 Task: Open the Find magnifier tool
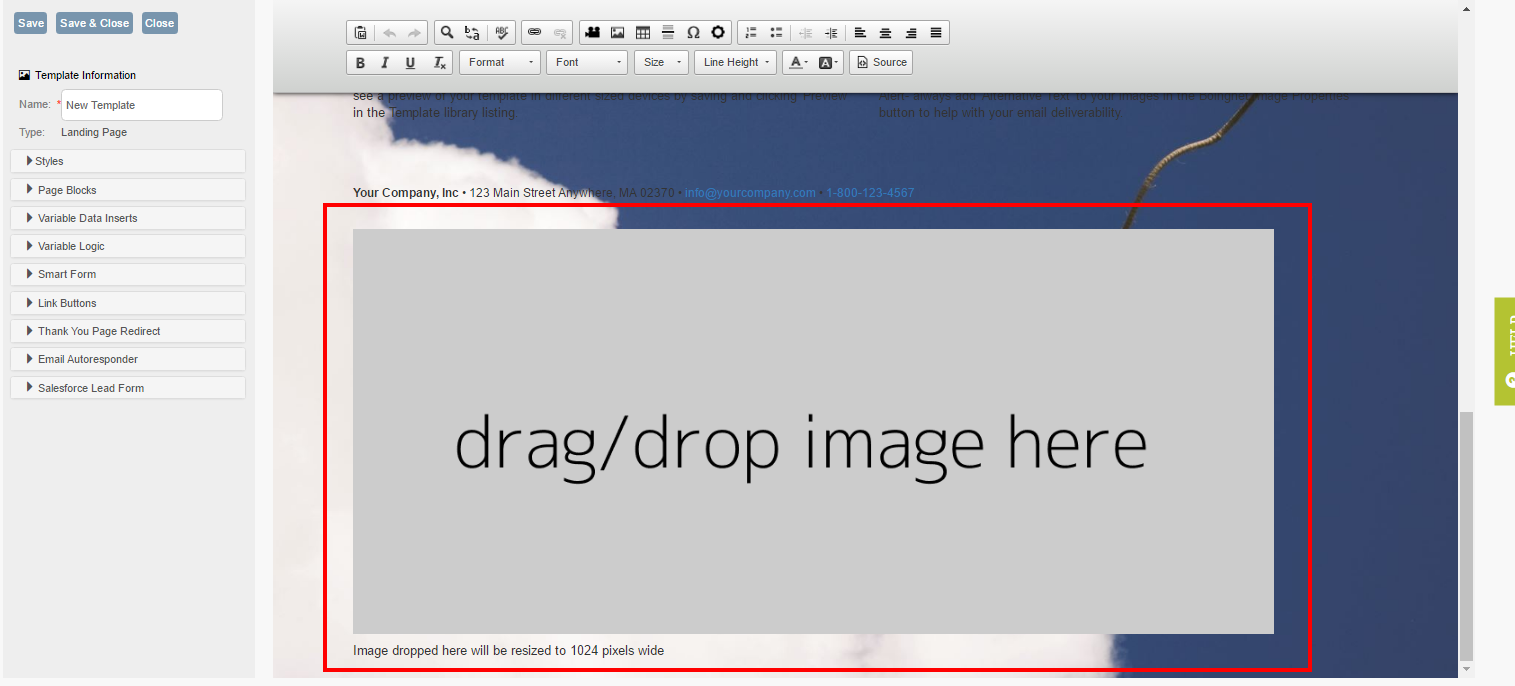[x=447, y=33]
